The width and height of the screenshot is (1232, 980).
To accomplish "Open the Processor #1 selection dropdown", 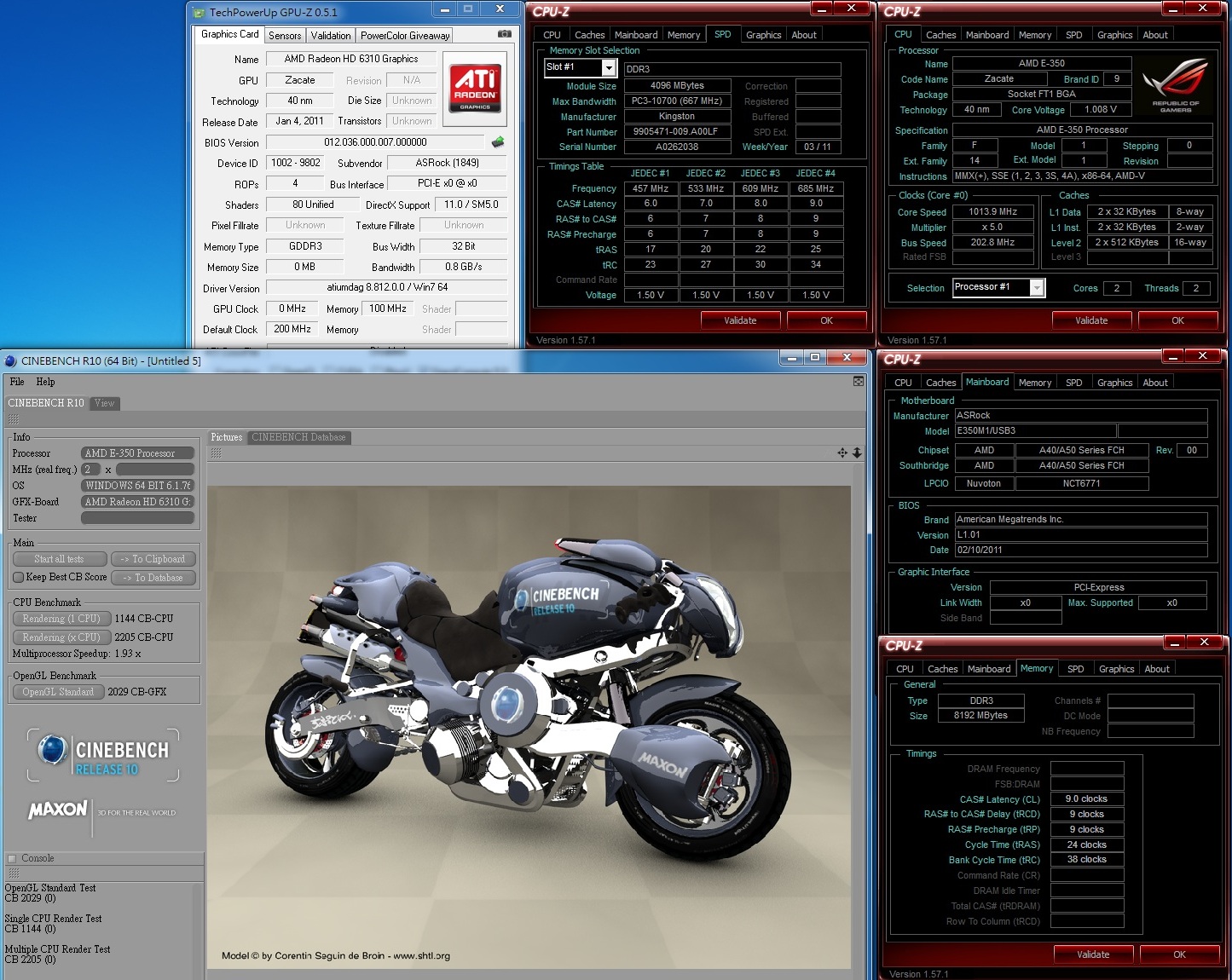I will pos(1037,288).
